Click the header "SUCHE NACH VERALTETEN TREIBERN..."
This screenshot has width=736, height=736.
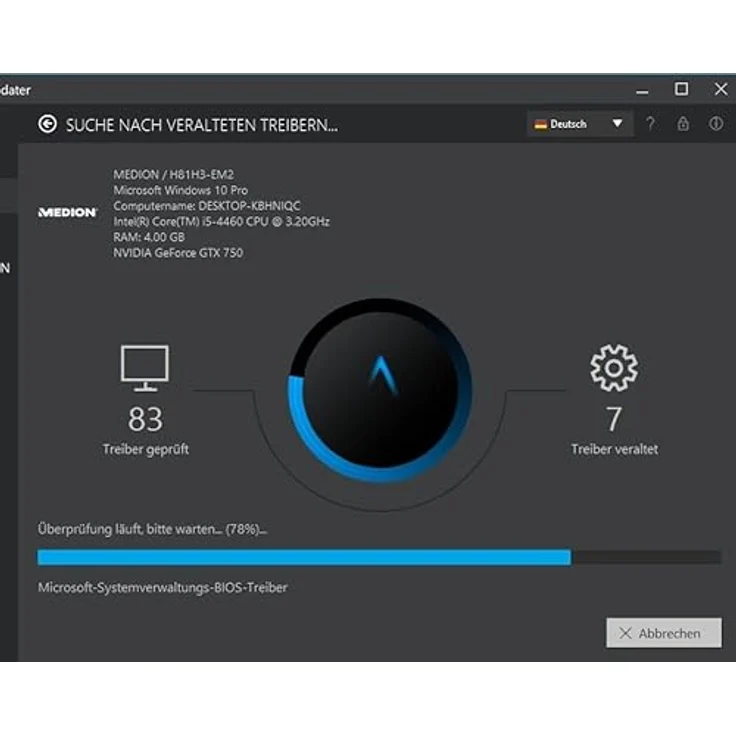click(202, 125)
